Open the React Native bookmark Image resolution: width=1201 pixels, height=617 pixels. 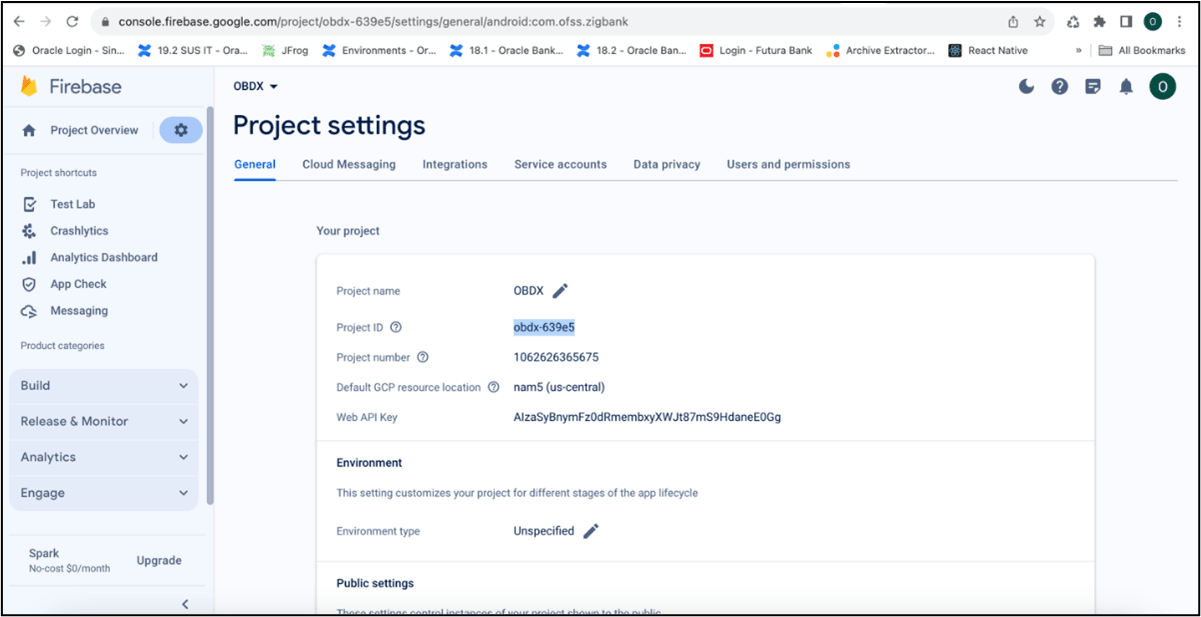coord(989,50)
